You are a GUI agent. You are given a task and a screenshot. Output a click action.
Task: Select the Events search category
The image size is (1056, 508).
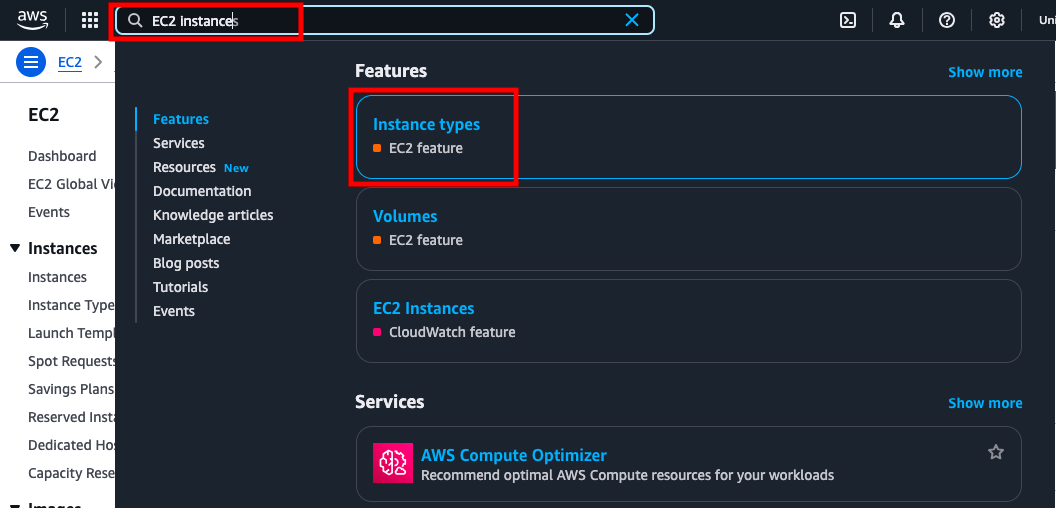coord(174,311)
